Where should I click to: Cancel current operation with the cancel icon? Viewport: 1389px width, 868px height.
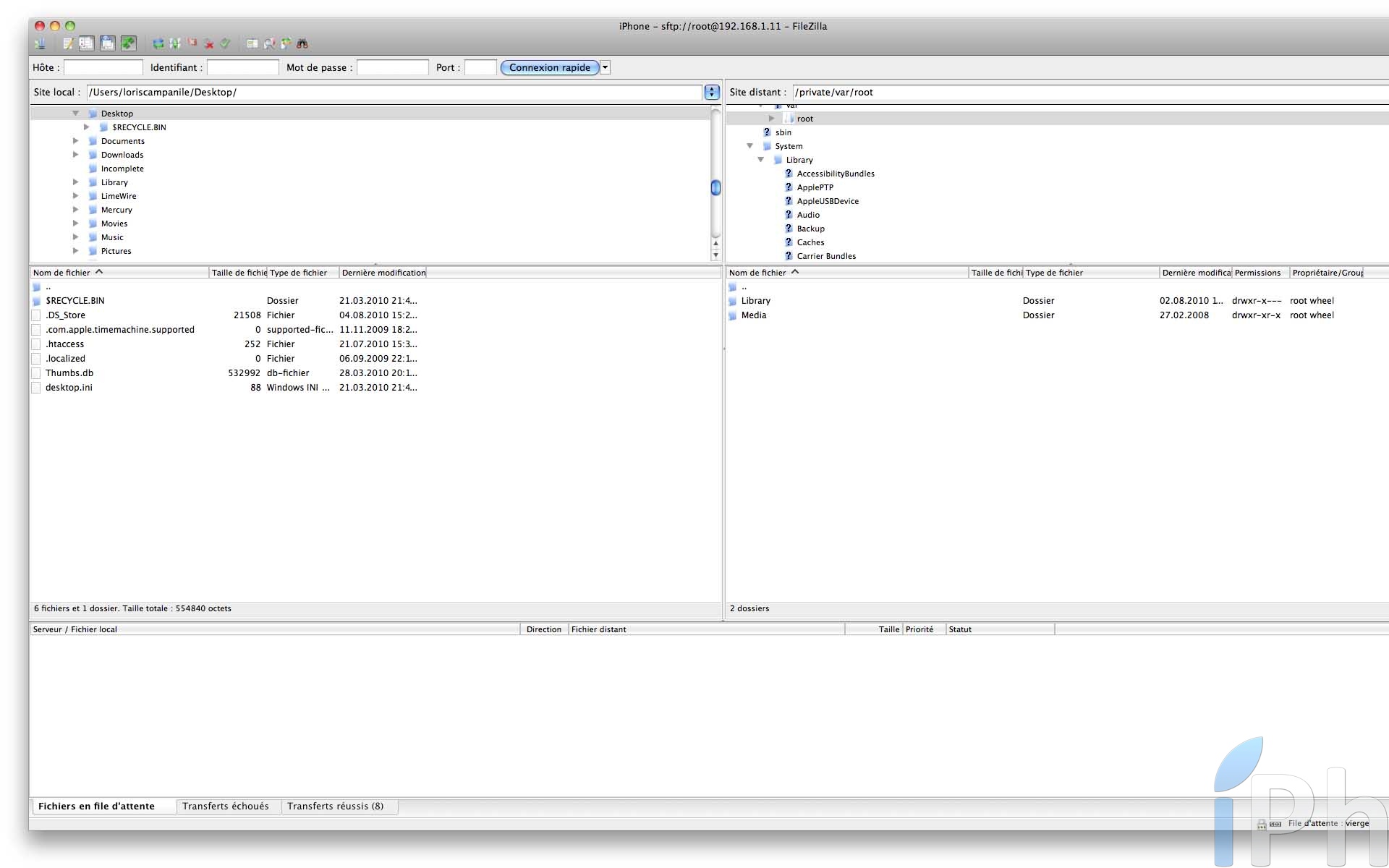(x=192, y=44)
